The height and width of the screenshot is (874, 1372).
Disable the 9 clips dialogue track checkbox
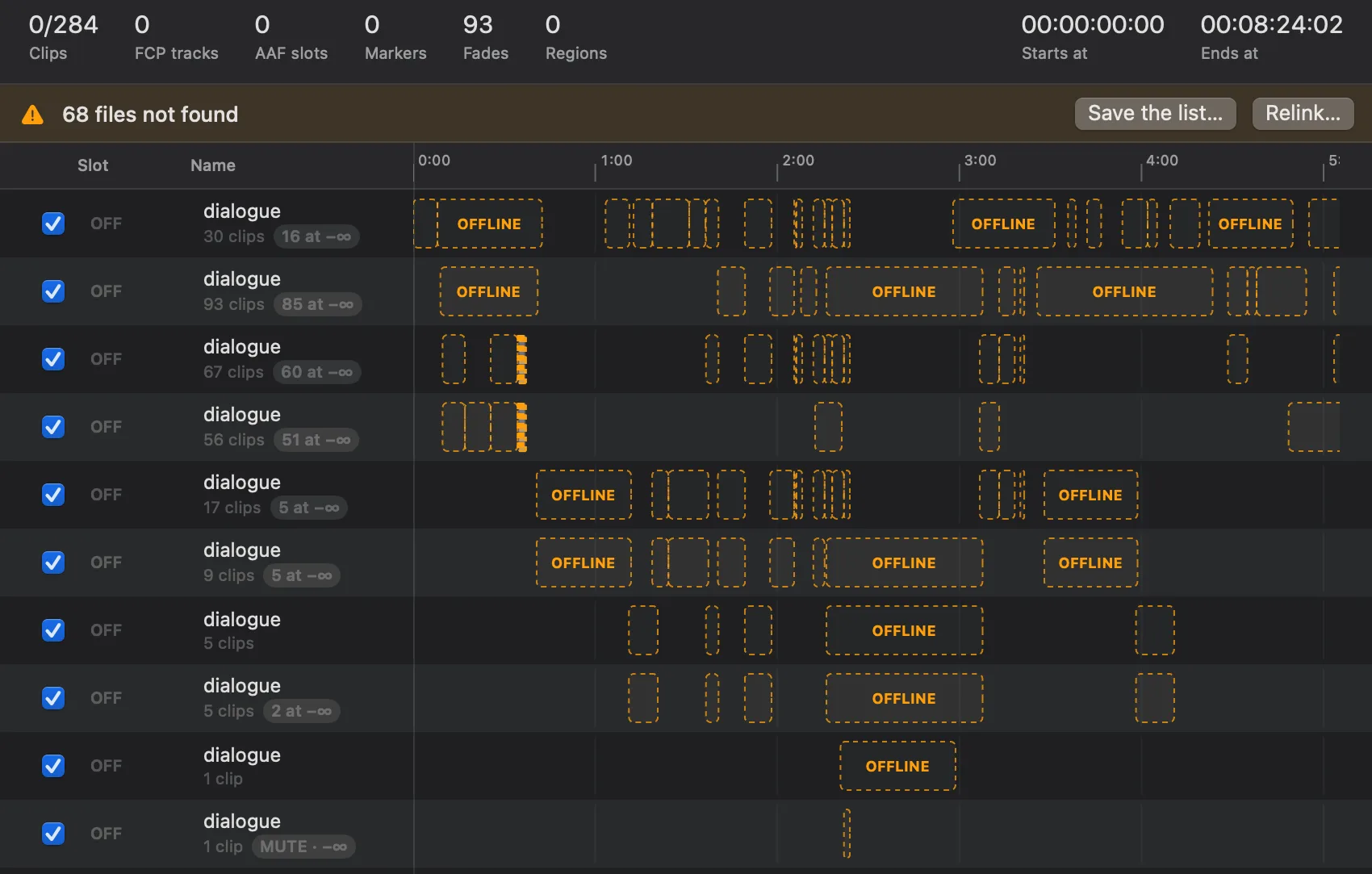point(53,562)
